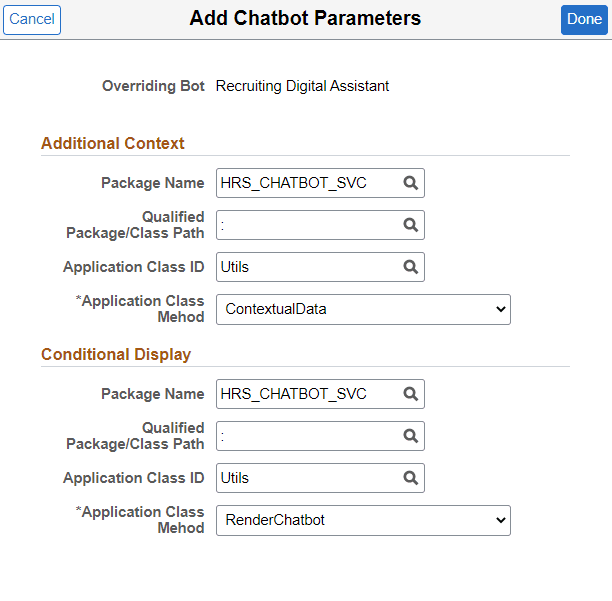Image resolution: width=612 pixels, height=601 pixels.
Task: Click the Recruiting Digital Assistant text
Action: tap(303, 86)
